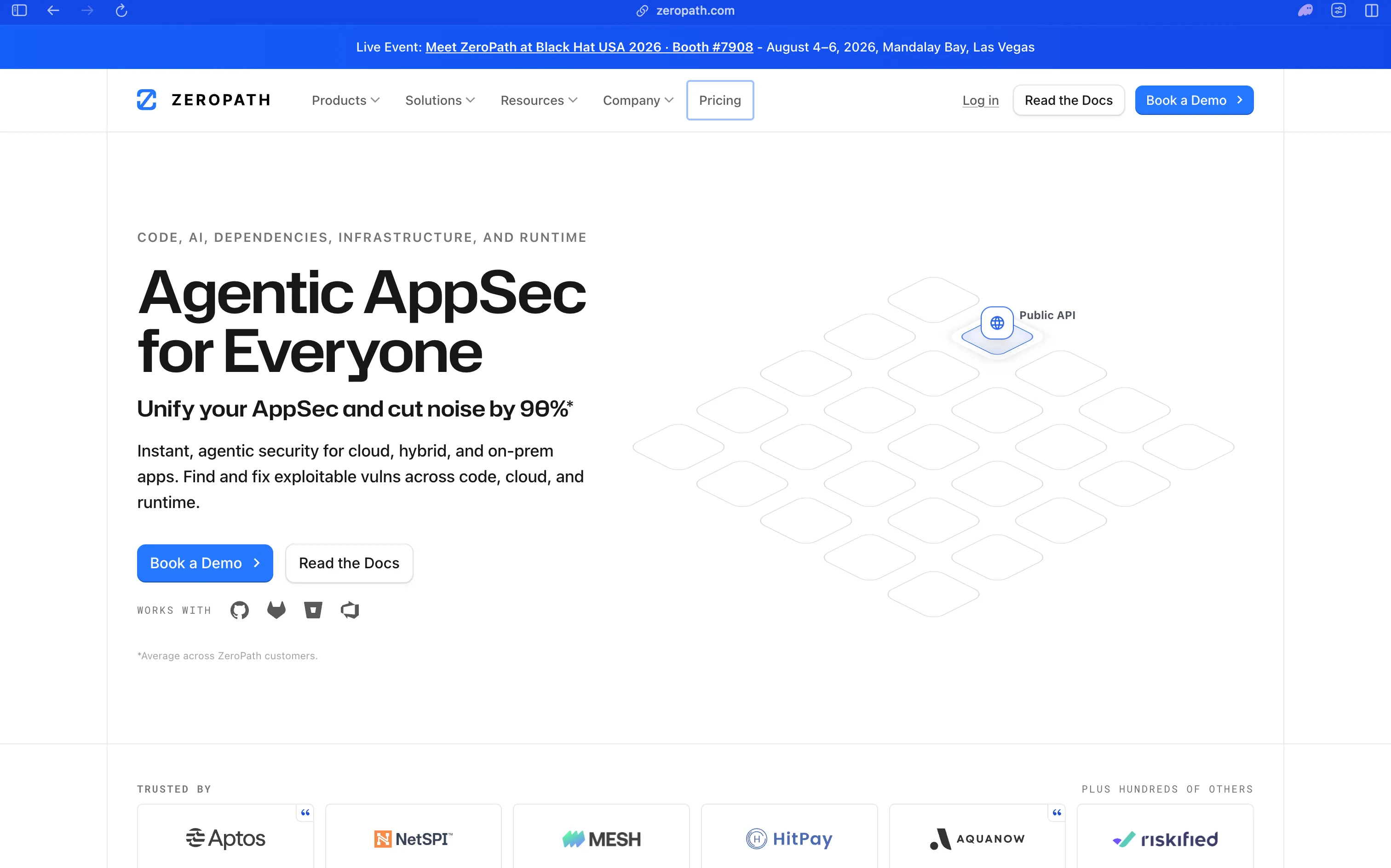The width and height of the screenshot is (1391, 868).
Task: Click the GitHub icon under Works With
Action: click(240, 610)
